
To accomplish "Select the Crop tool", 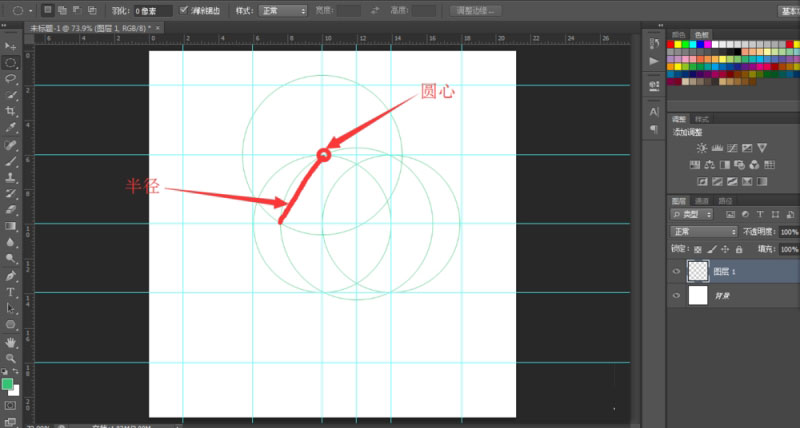I will click(x=10, y=111).
